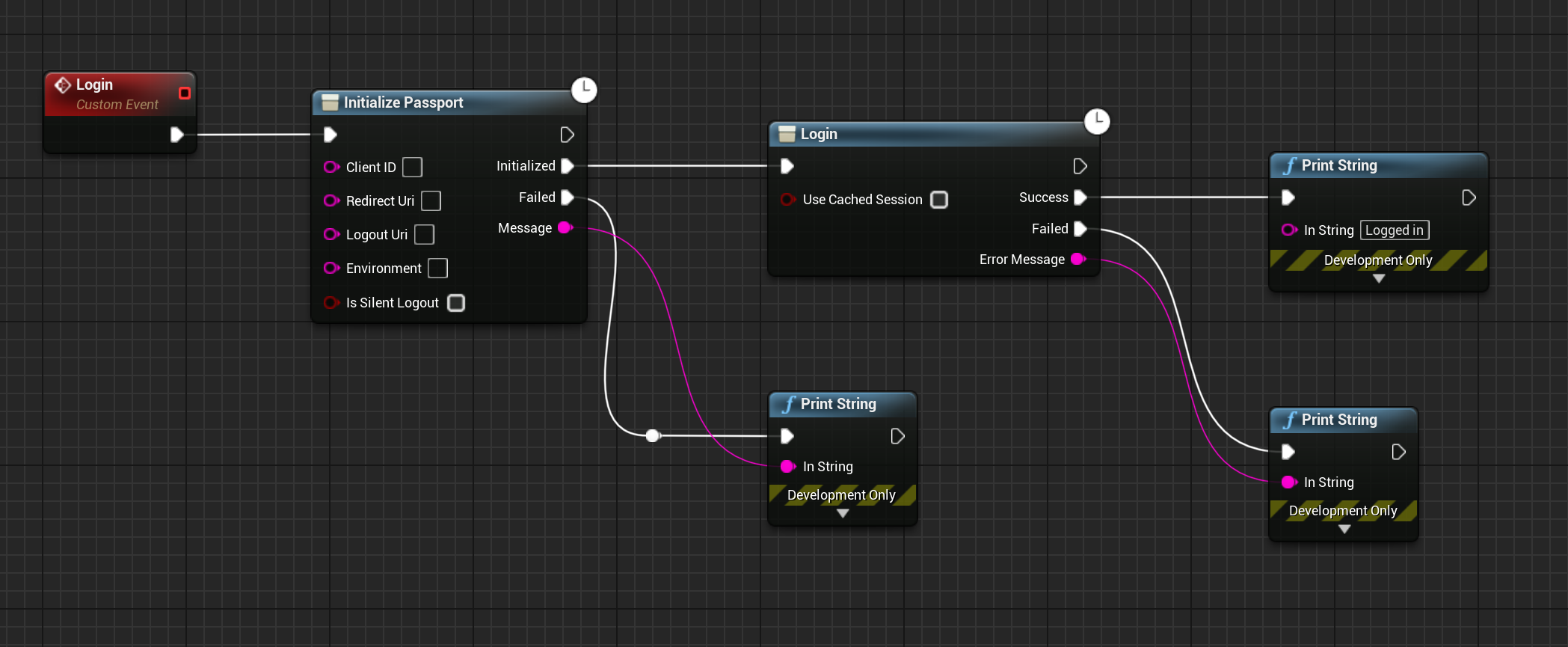Image resolution: width=1568 pixels, height=647 pixels.
Task: Click the Login node Failed exec pin
Action: [x=1080, y=229]
